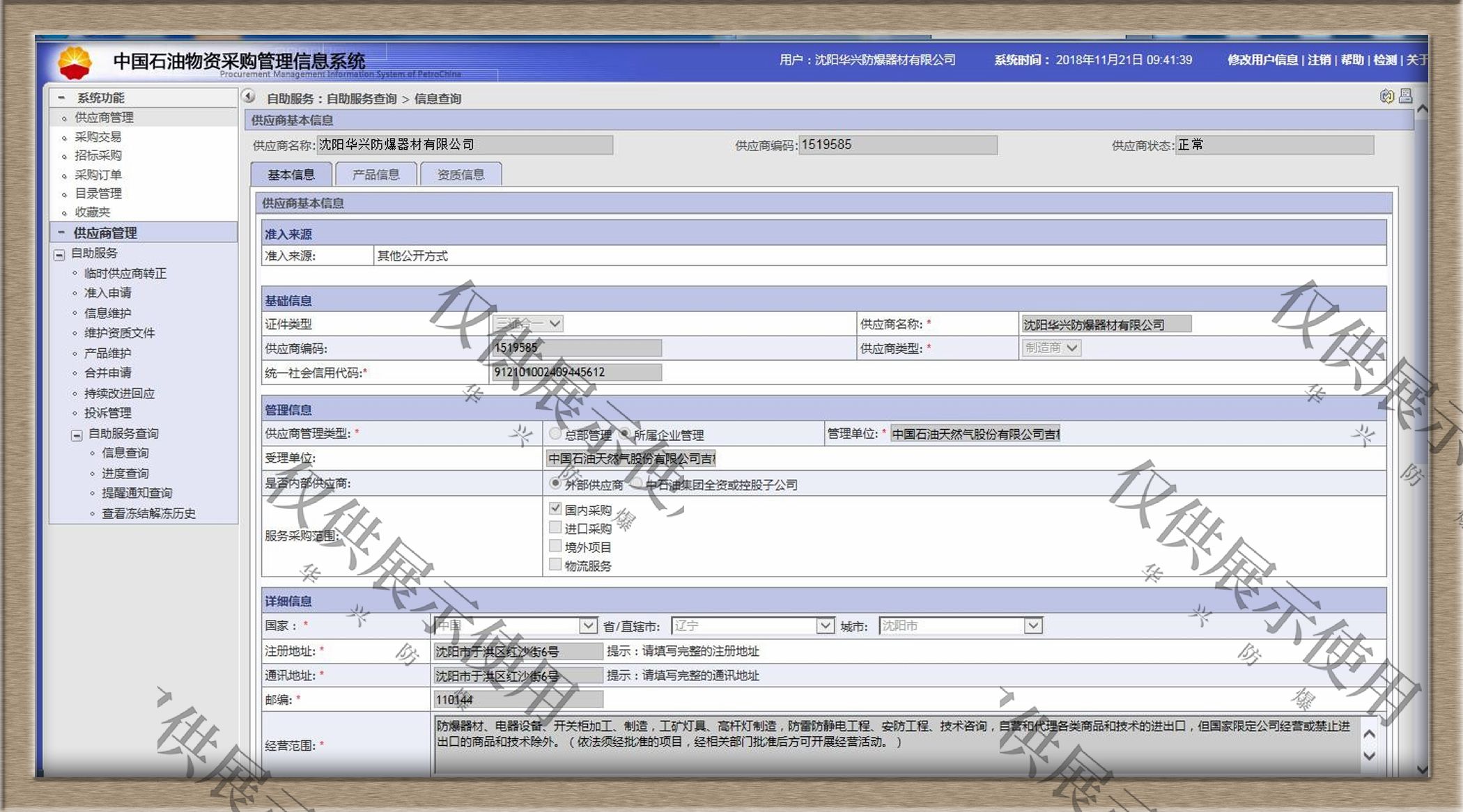Screen dimensions: 1463x812
Task: Select 外部供应商 radio button
Action: 555,483
